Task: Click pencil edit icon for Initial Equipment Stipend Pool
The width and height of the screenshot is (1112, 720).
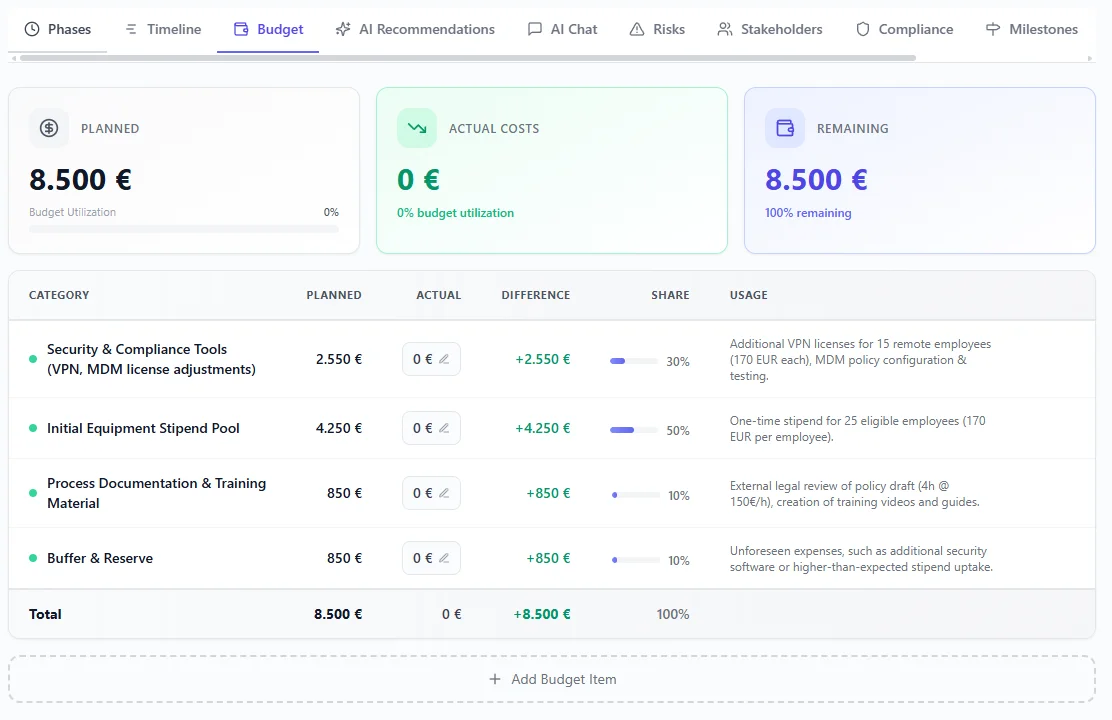Action: (x=444, y=428)
